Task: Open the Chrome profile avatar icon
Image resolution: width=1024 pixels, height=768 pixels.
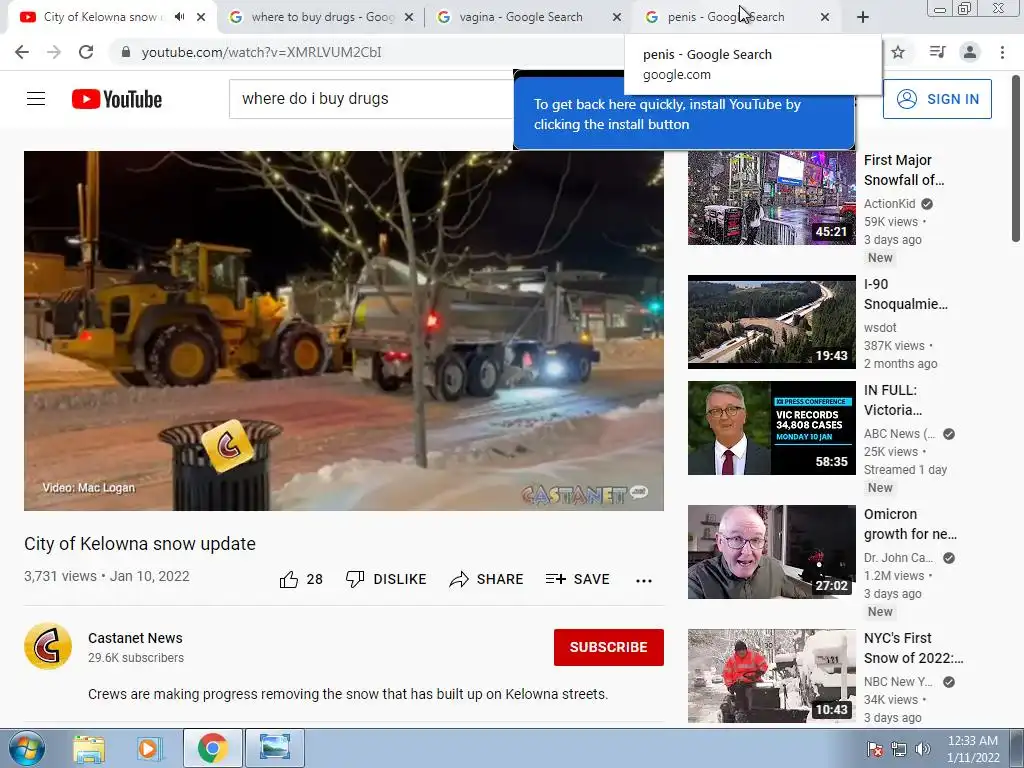Action: (x=970, y=52)
